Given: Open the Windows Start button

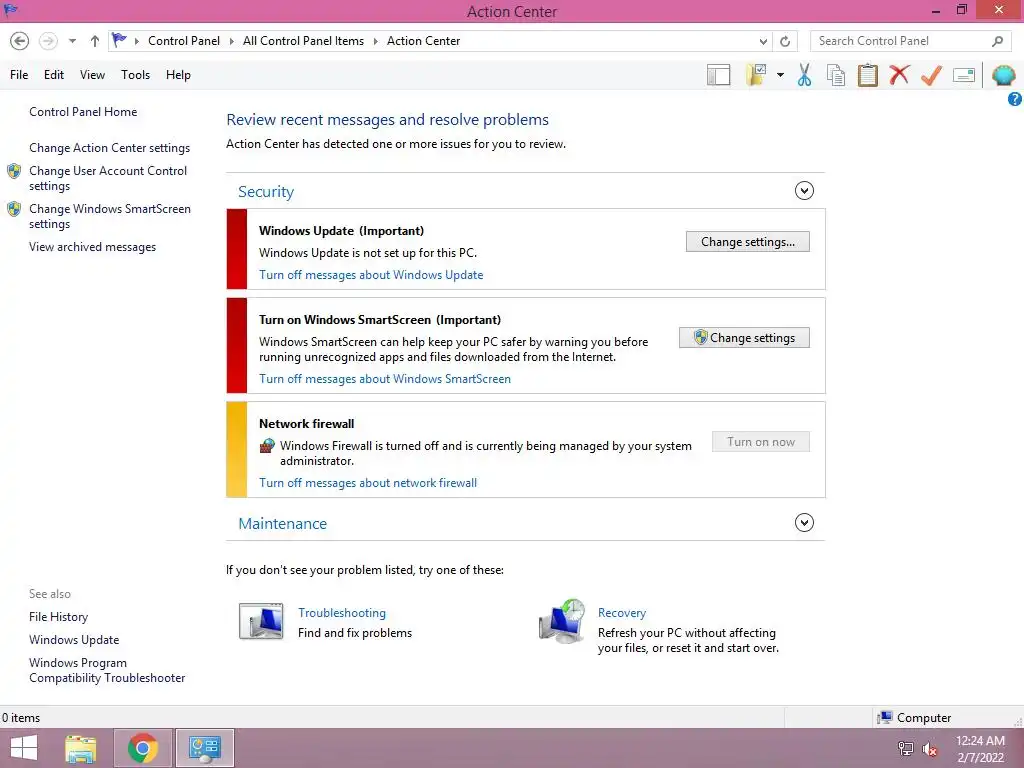Looking at the screenshot, I should tap(24, 748).
